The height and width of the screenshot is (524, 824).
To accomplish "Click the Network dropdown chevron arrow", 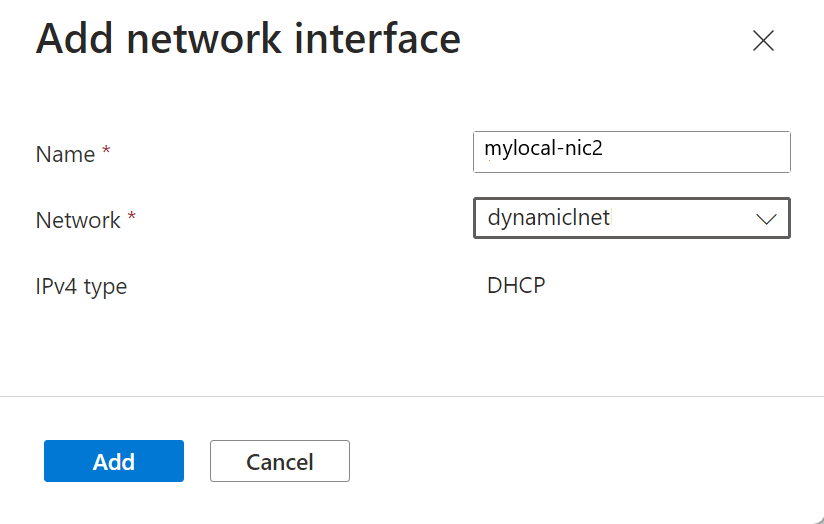I will pos(767,219).
